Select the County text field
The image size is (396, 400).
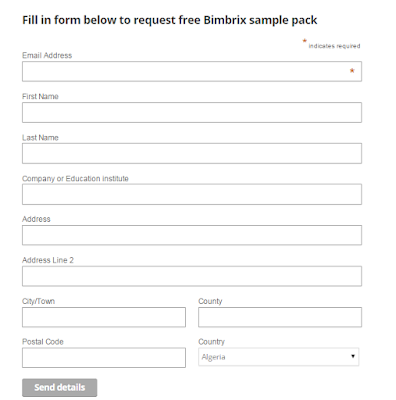pyautogui.click(x=280, y=317)
